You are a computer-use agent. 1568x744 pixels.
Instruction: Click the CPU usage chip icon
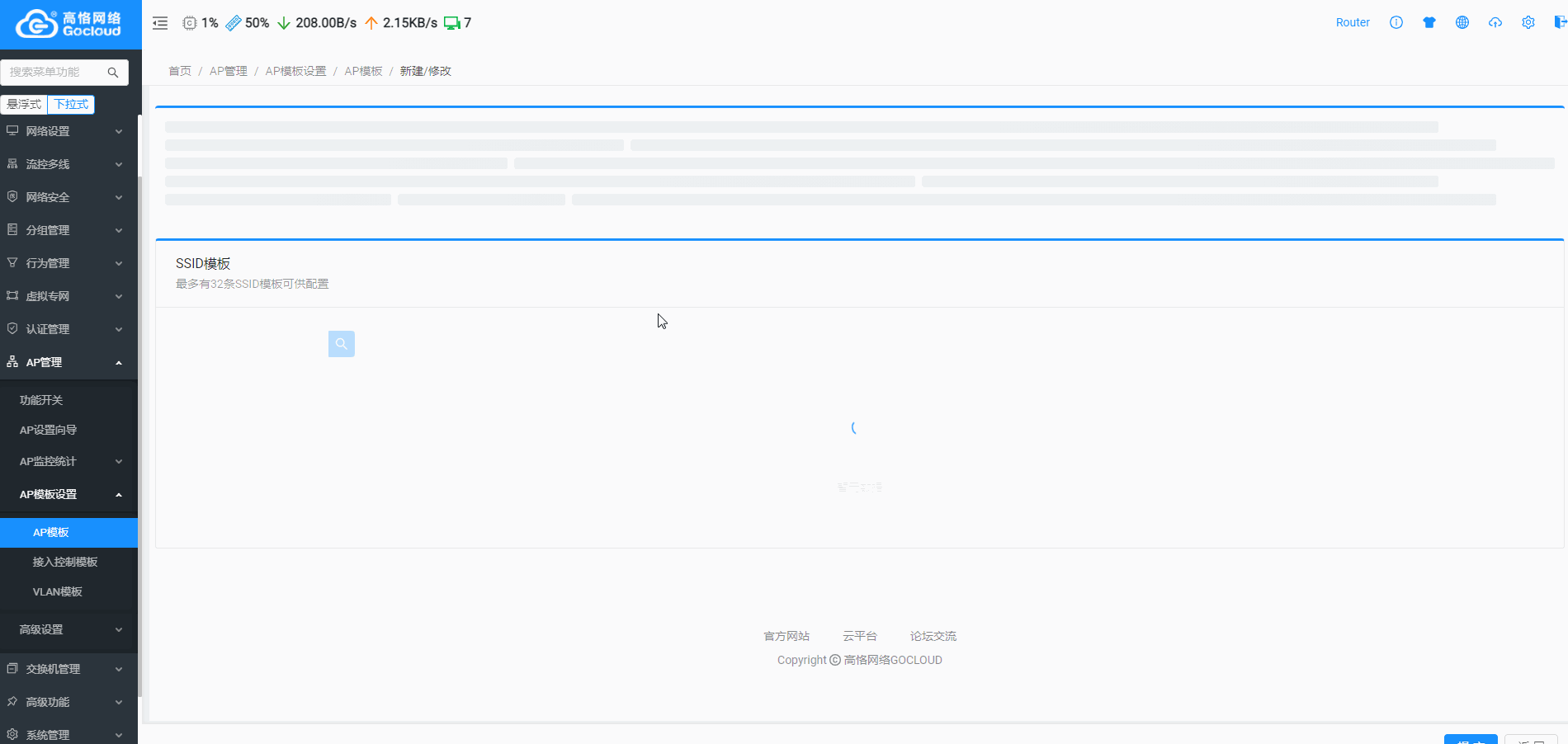click(190, 23)
